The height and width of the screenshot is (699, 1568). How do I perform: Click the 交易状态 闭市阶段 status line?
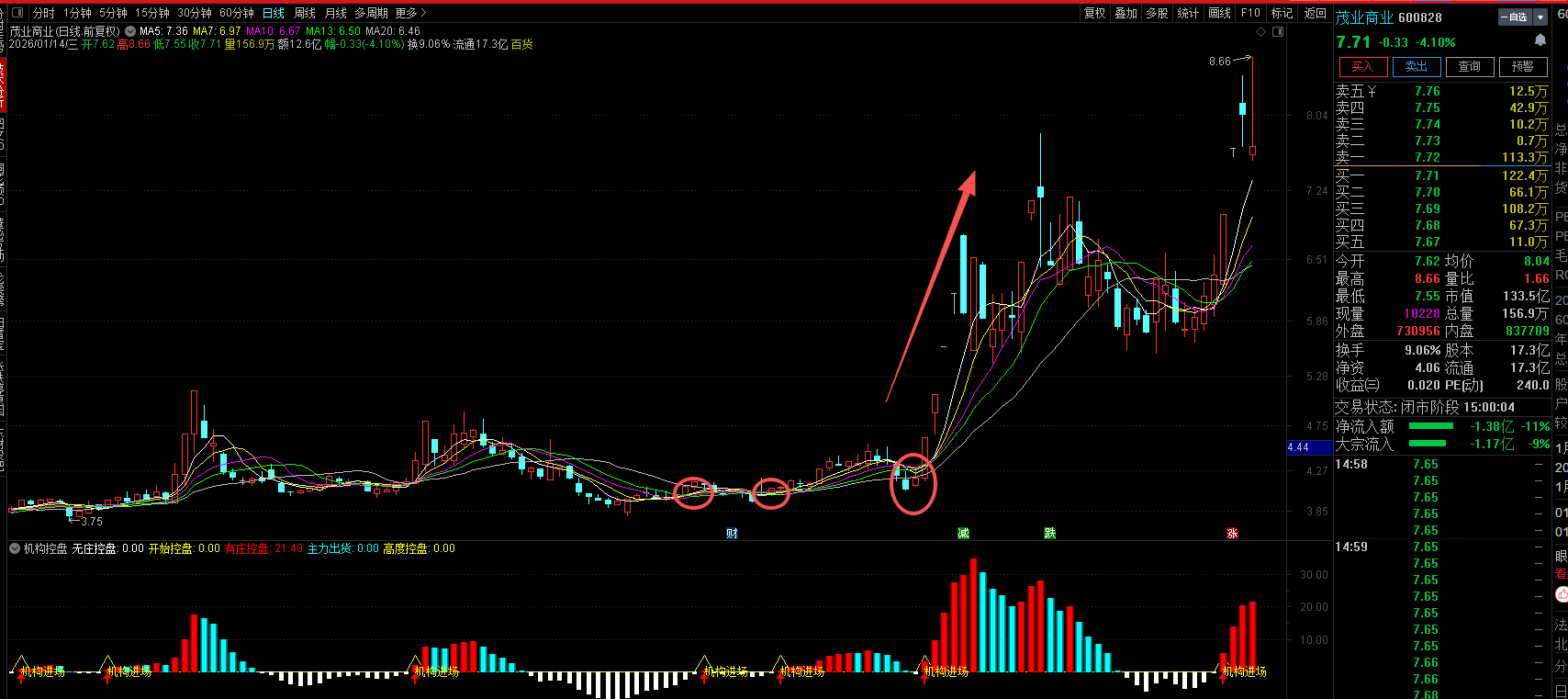(1425, 407)
